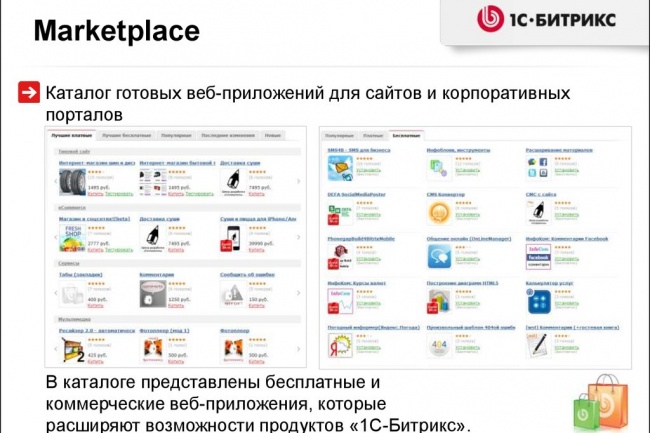Open the Последние изменения tab
The image size is (650, 433).
point(228,135)
